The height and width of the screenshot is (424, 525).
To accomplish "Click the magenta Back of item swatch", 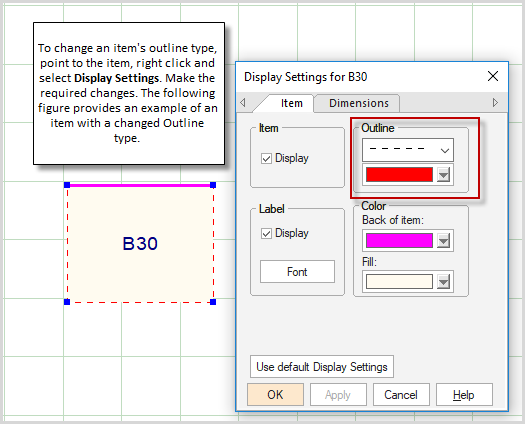I will coord(399,241).
